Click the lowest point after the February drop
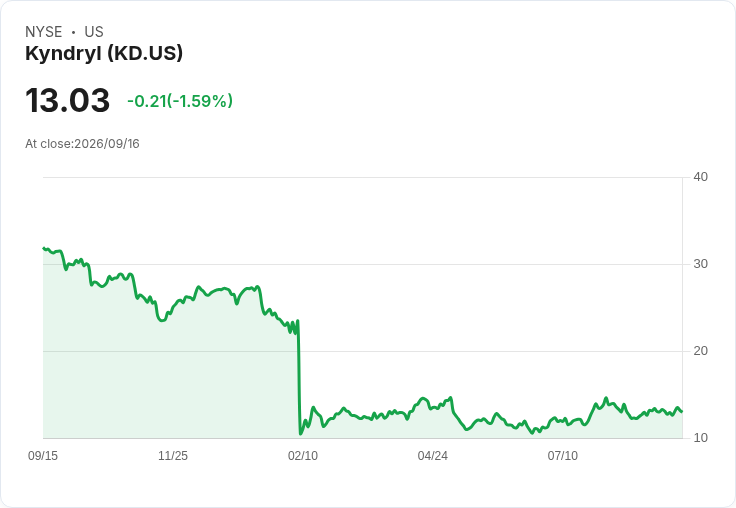Image resolution: width=736 pixels, height=508 pixels. [x=300, y=434]
